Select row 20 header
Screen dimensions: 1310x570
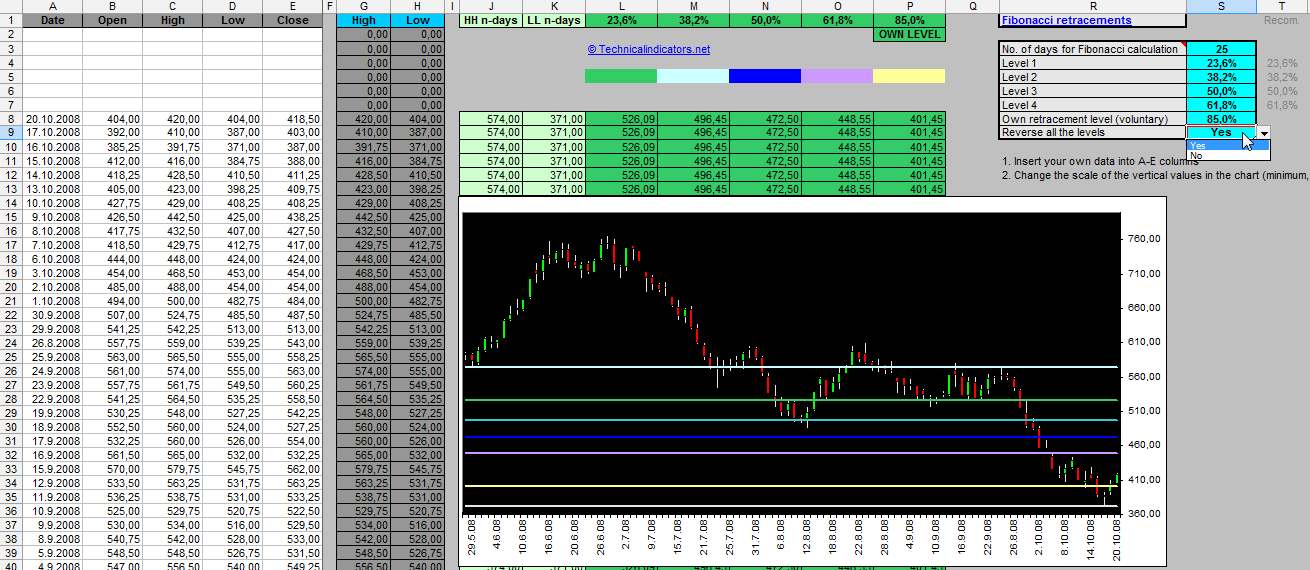pyautogui.click(x=10, y=287)
